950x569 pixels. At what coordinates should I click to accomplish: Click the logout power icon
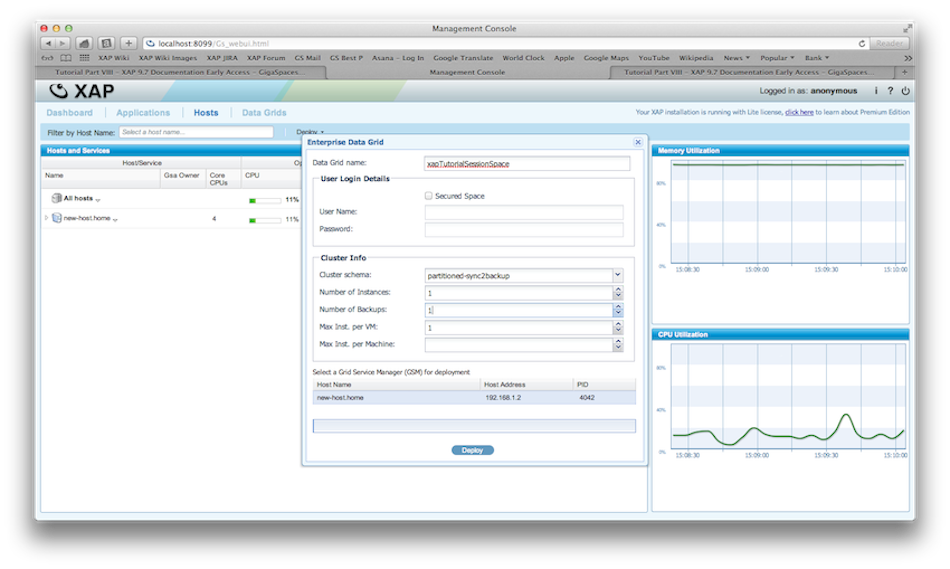[x=905, y=91]
